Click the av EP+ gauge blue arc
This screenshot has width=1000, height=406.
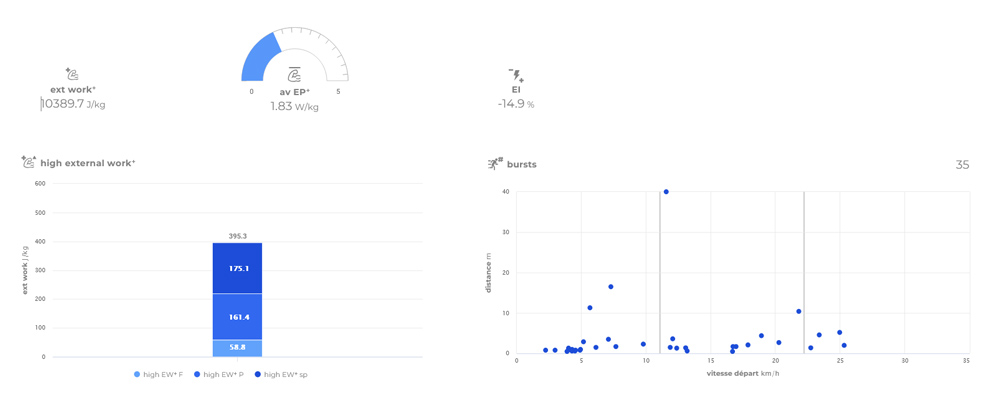pos(259,58)
